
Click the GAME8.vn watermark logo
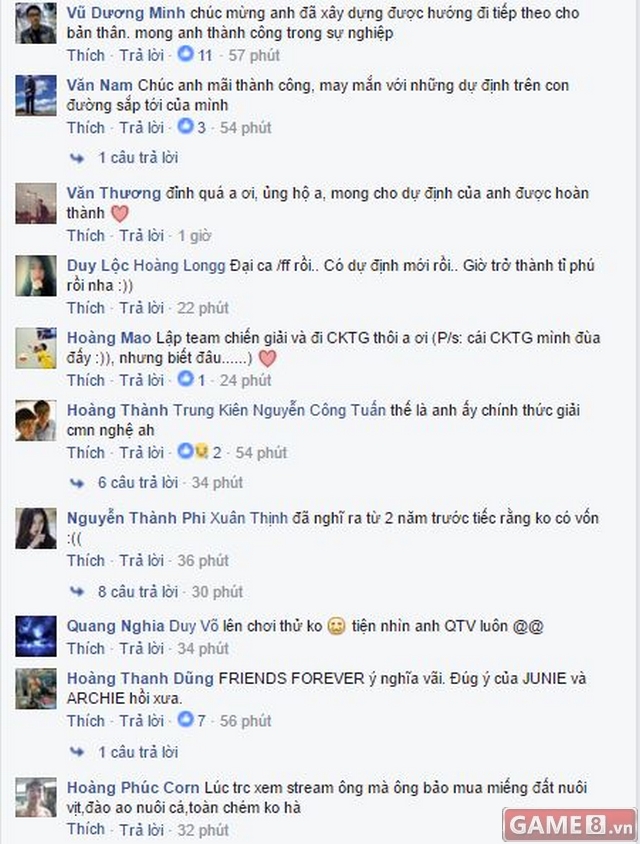pos(569,825)
